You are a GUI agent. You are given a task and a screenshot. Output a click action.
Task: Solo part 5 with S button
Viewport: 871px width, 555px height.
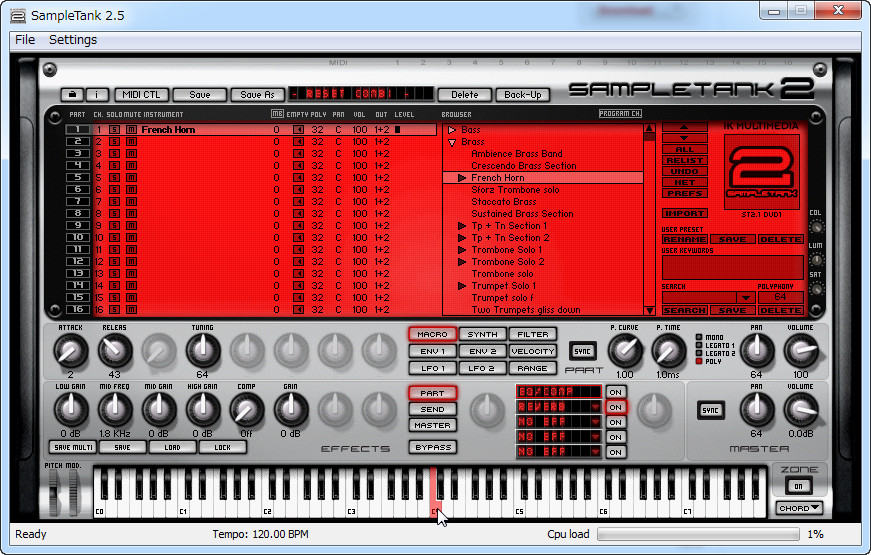[114, 178]
